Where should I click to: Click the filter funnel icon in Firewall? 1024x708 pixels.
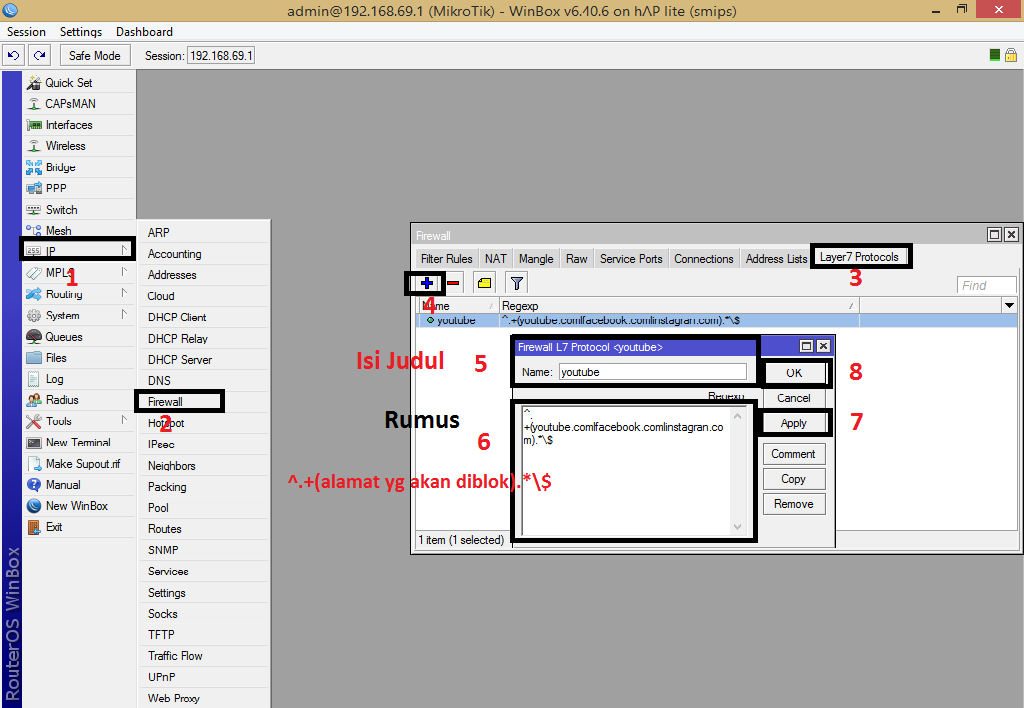pos(516,283)
